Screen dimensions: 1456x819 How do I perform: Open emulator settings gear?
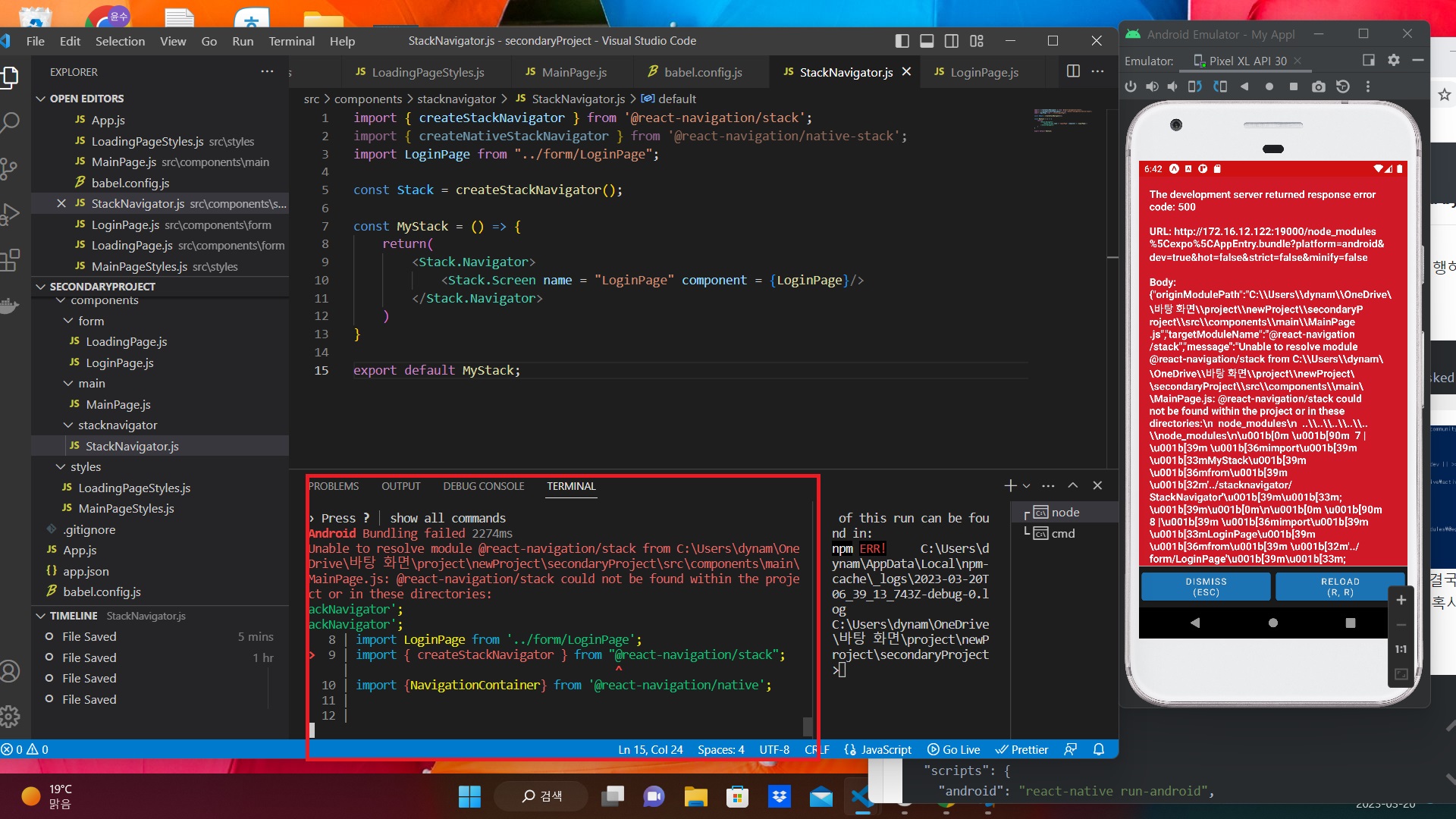pyautogui.click(x=1394, y=60)
